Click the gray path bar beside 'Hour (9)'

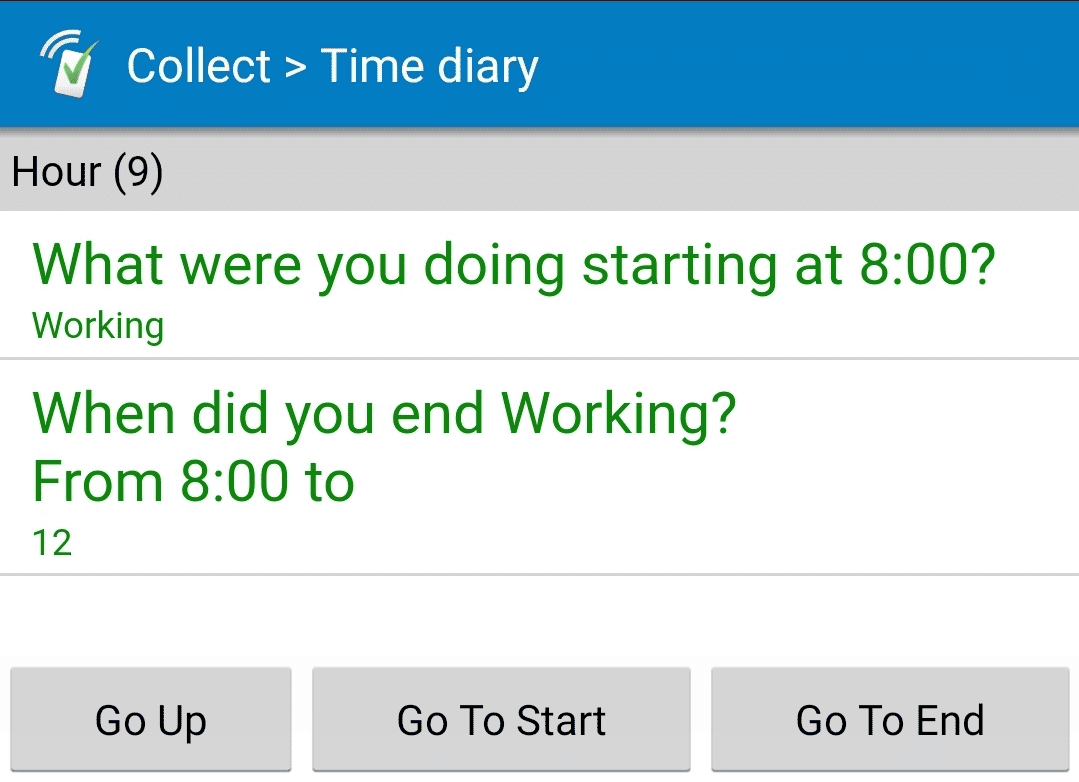tap(619, 171)
